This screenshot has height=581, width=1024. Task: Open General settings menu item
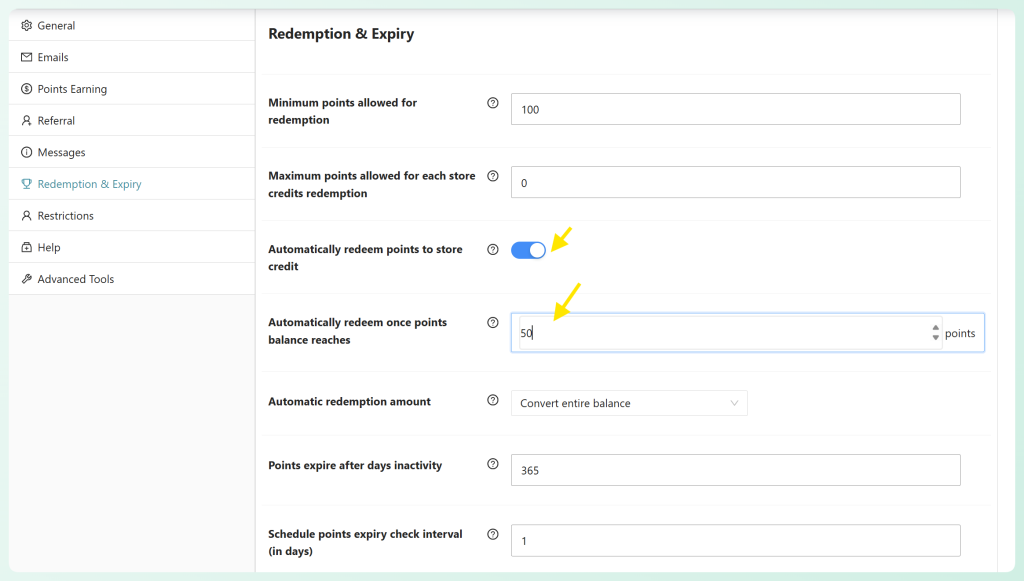pyautogui.click(x=132, y=25)
